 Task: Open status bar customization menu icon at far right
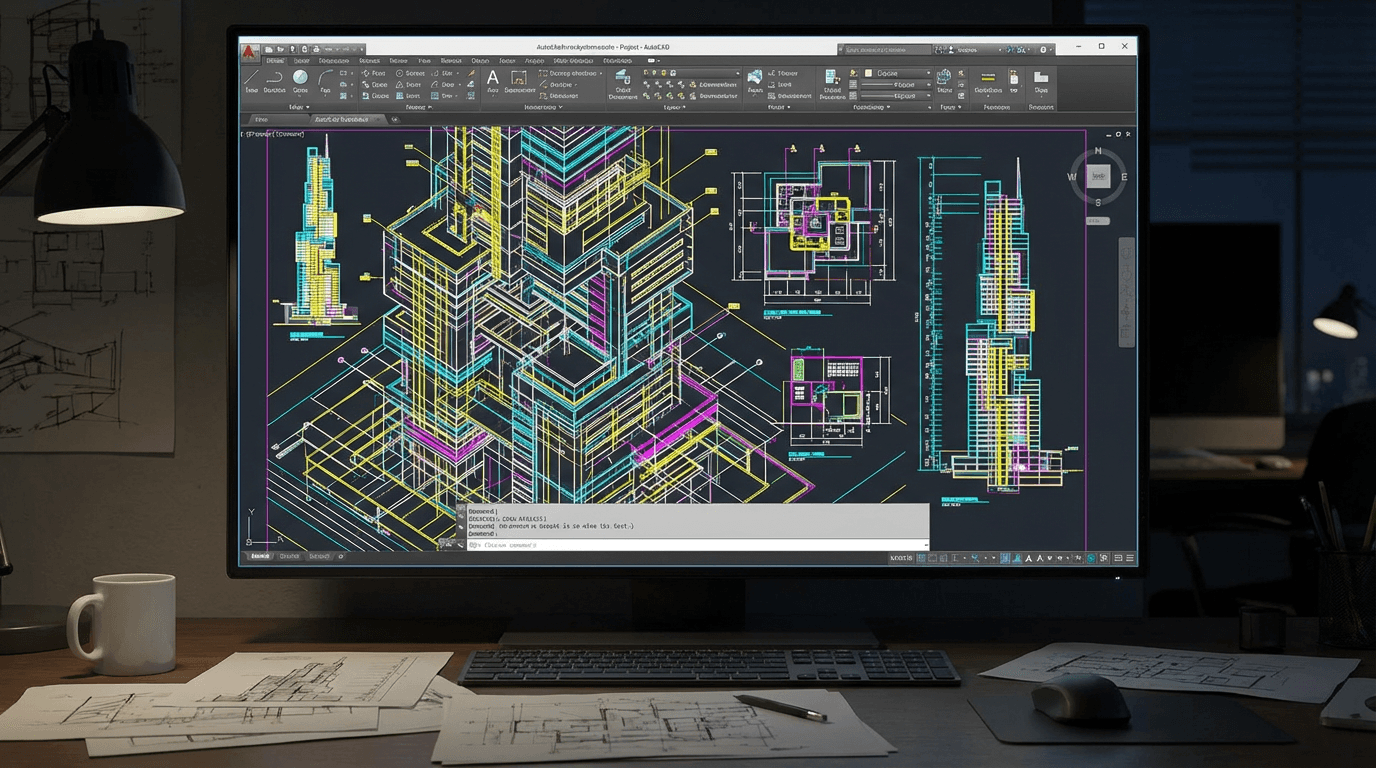[1130, 558]
